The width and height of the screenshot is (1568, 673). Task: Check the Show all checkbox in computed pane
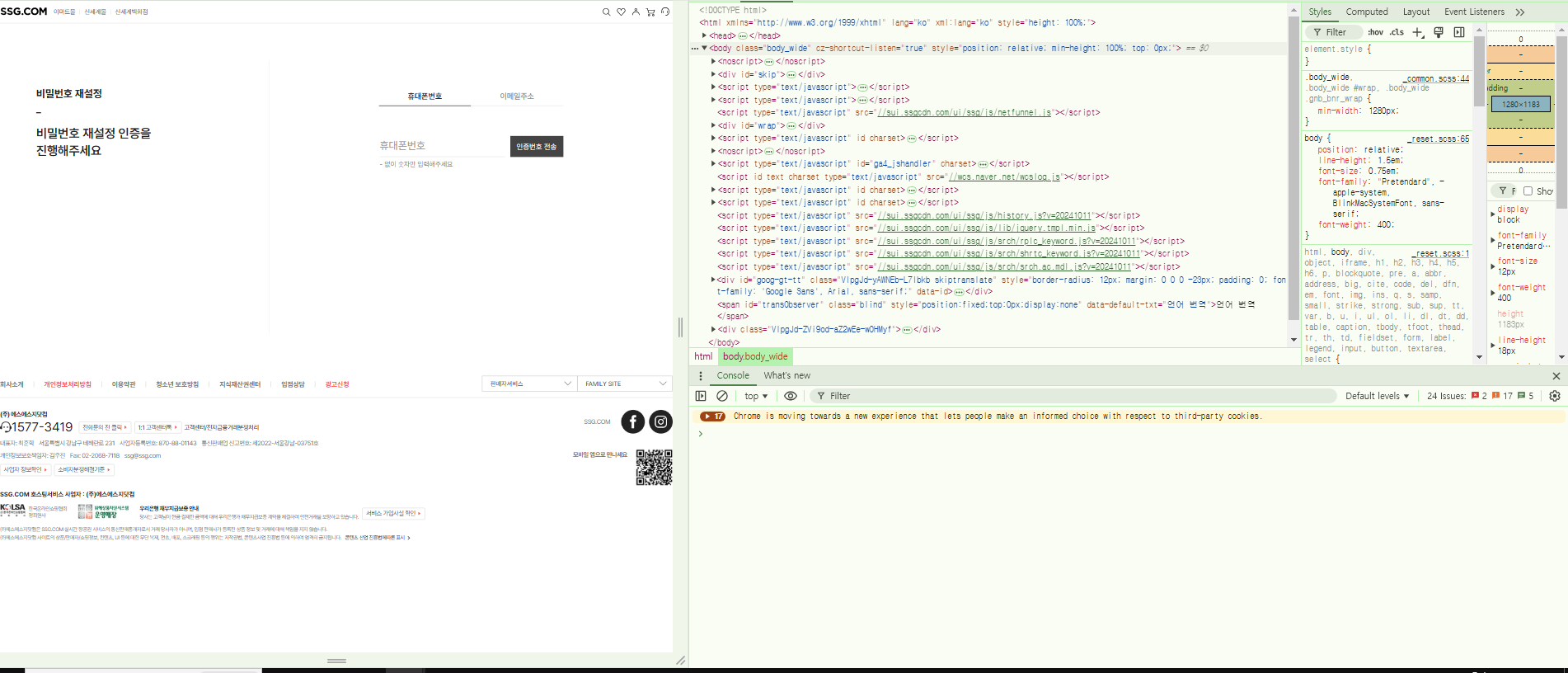point(1528,191)
